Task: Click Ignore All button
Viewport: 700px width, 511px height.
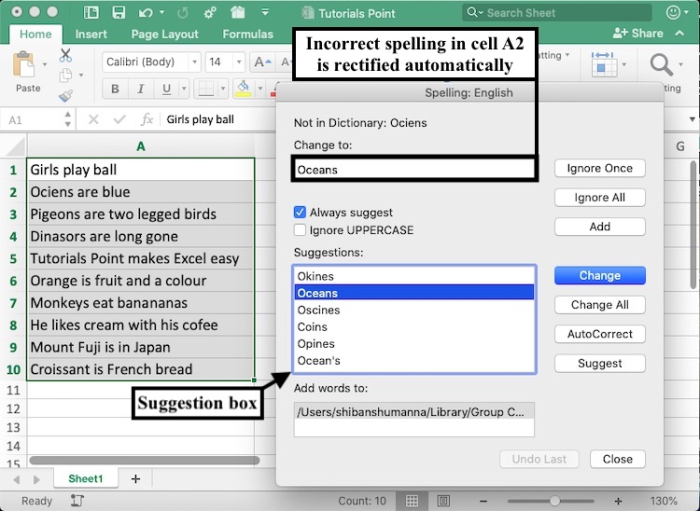Action: (x=600, y=197)
